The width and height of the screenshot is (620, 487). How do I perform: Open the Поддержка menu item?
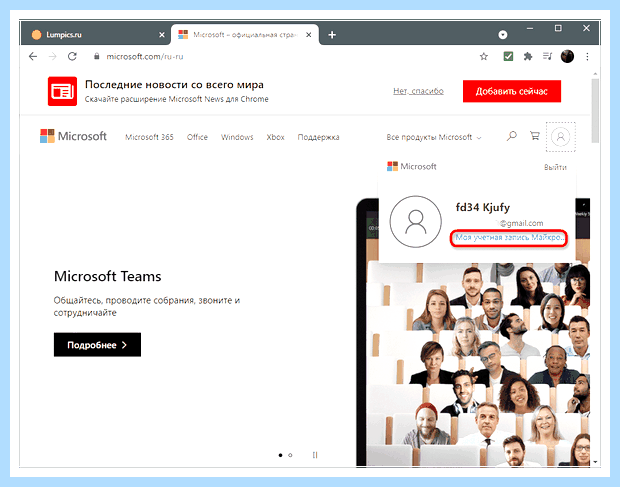click(318, 137)
